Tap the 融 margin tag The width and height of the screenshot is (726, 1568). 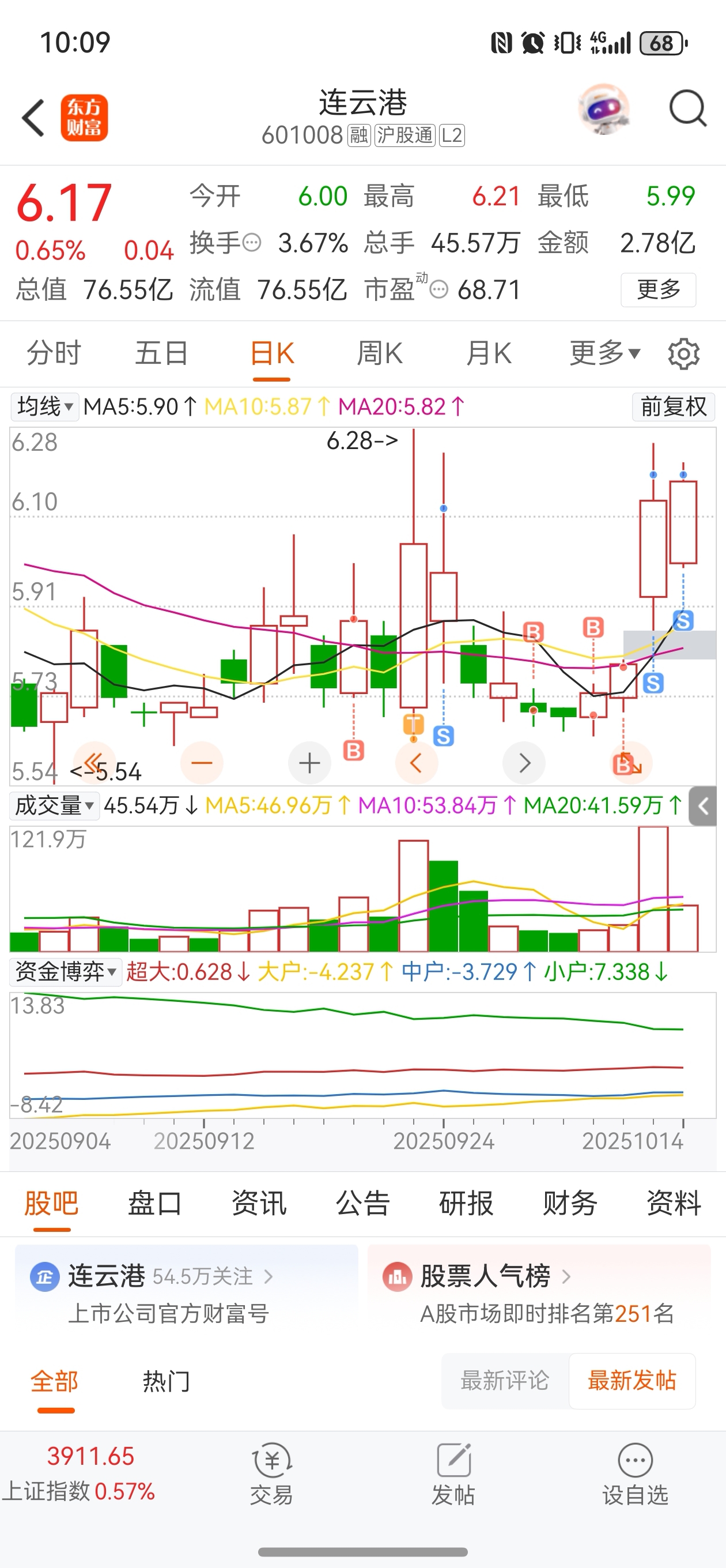pyautogui.click(x=358, y=135)
